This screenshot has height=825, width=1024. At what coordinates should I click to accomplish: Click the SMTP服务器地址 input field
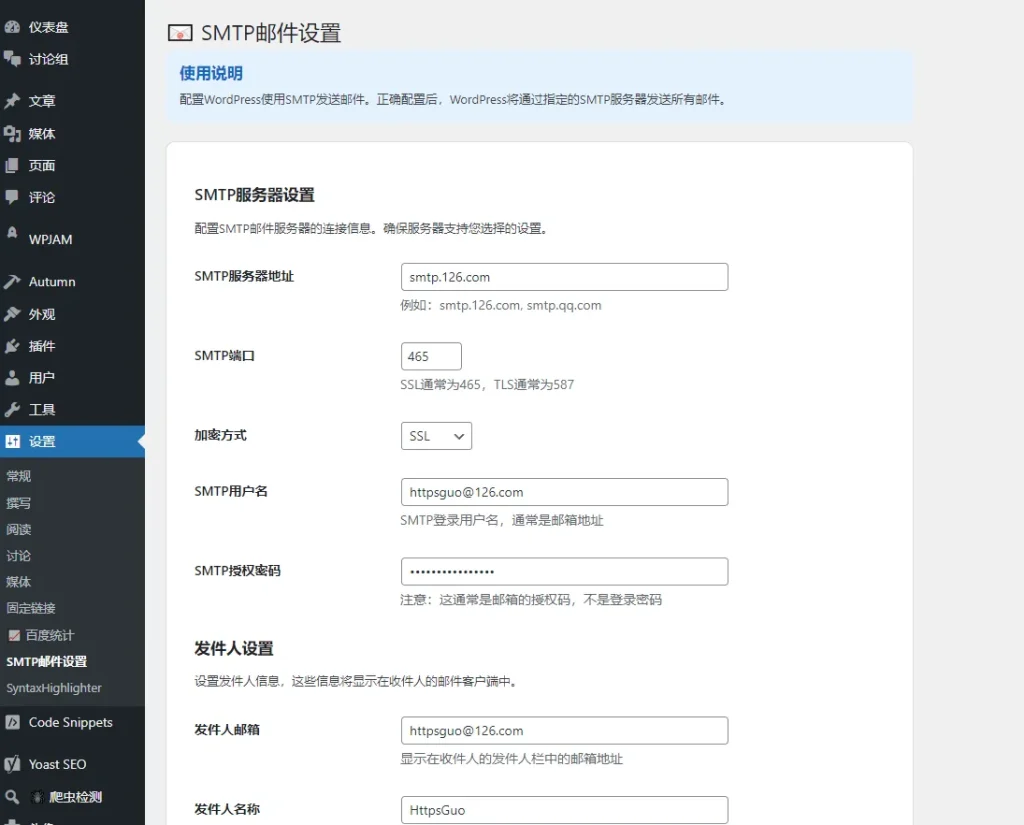tap(564, 277)
